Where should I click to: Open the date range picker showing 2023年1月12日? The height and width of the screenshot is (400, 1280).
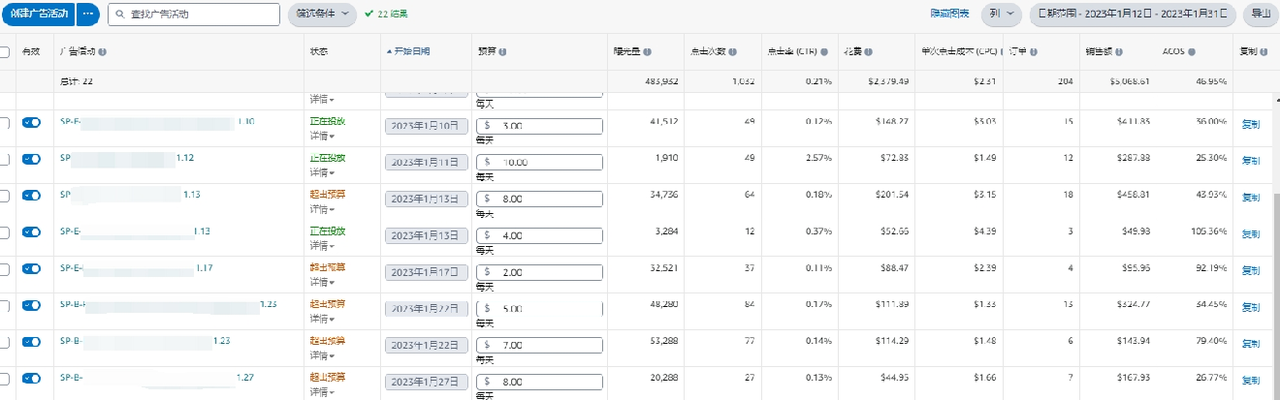pos(1131,14)
